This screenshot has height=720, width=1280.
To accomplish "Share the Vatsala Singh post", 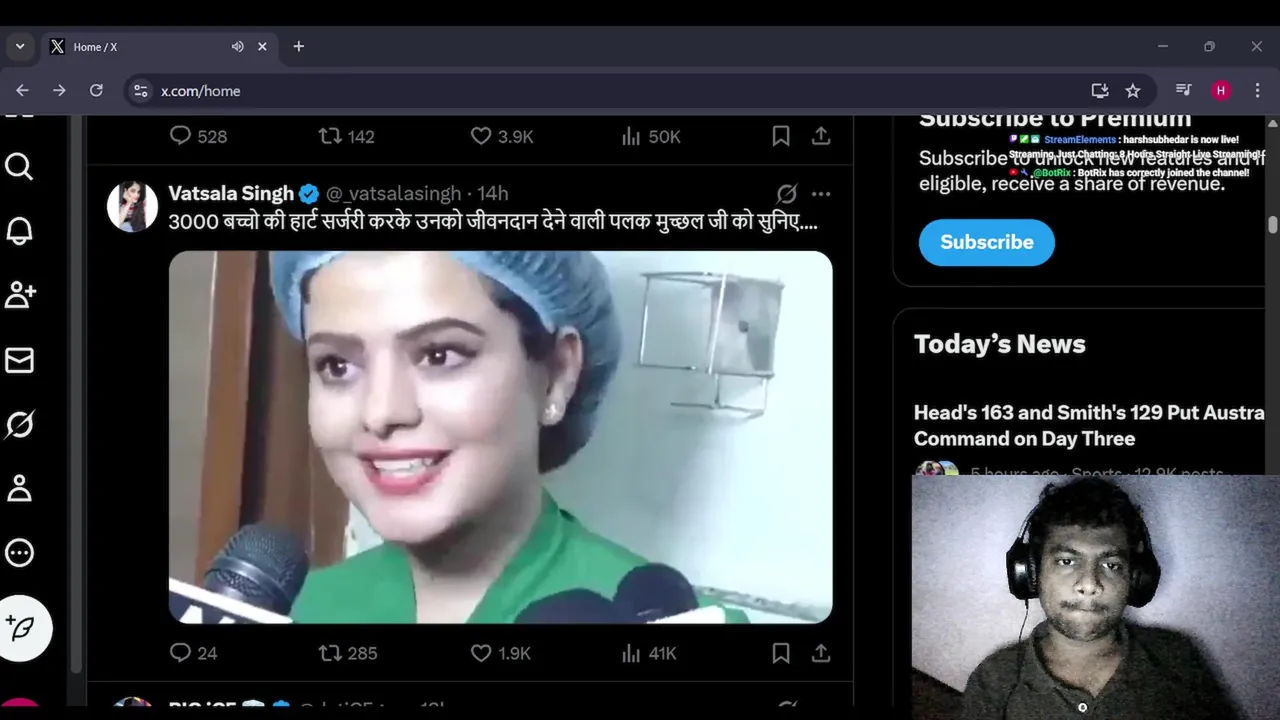I will [x=821, y=653].
